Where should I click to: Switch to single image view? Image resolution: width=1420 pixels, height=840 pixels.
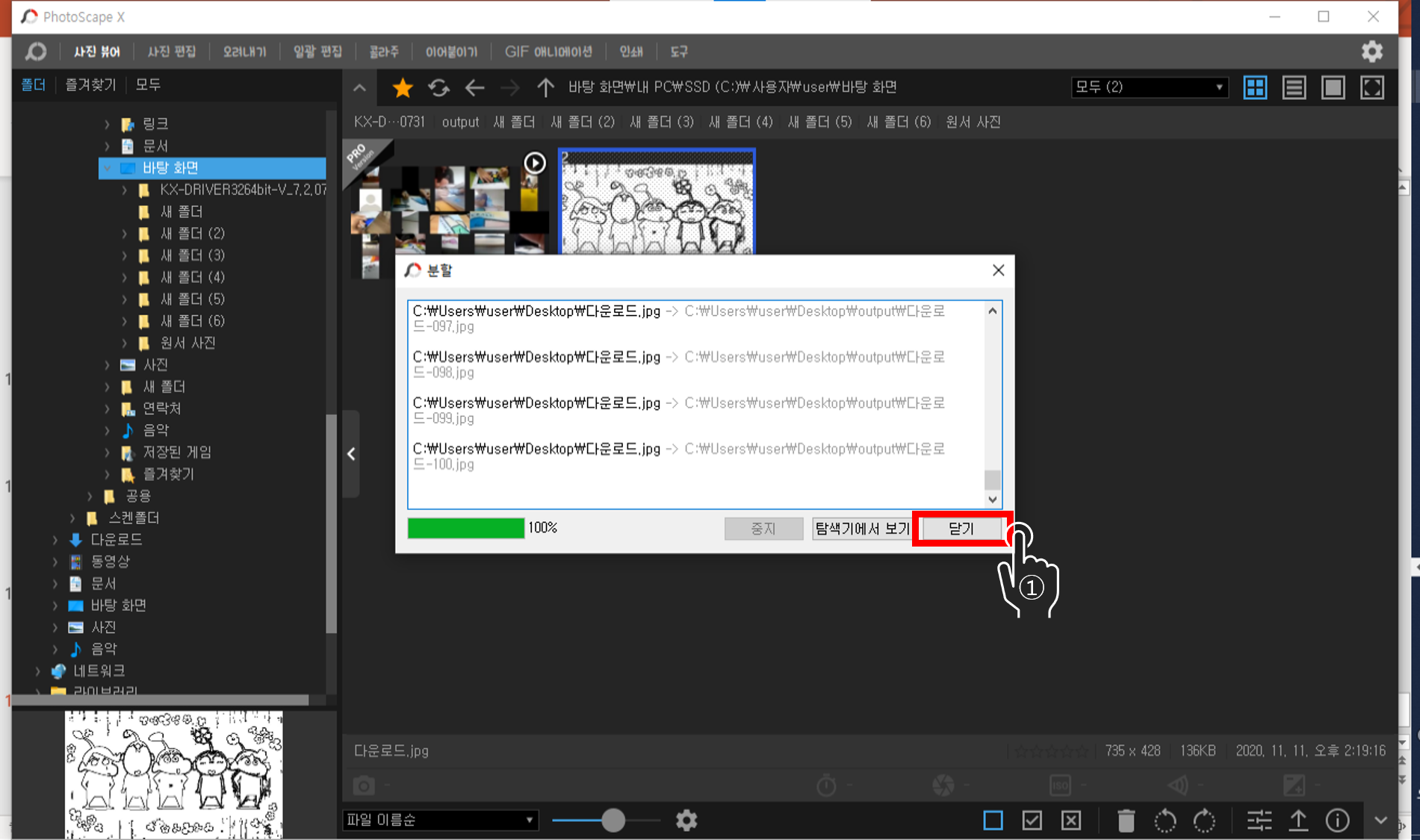pyautogui.click(x=1333, y=87)
